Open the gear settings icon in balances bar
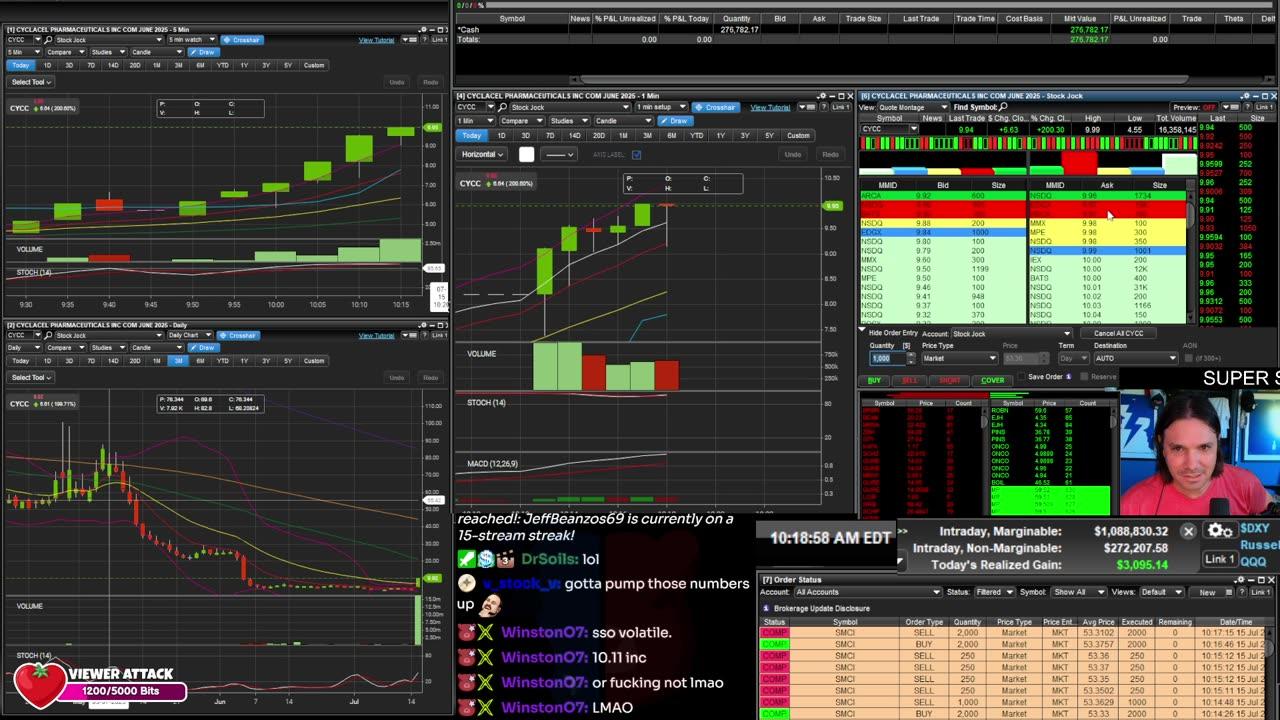 pos(1218,531)
